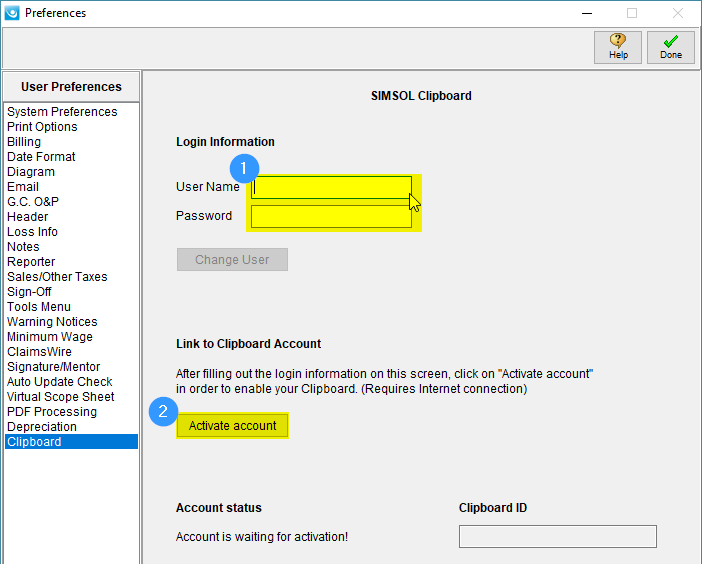The image size is (702, 564).
Task: Select Header in the preferences list
Action: coord(71,217)
